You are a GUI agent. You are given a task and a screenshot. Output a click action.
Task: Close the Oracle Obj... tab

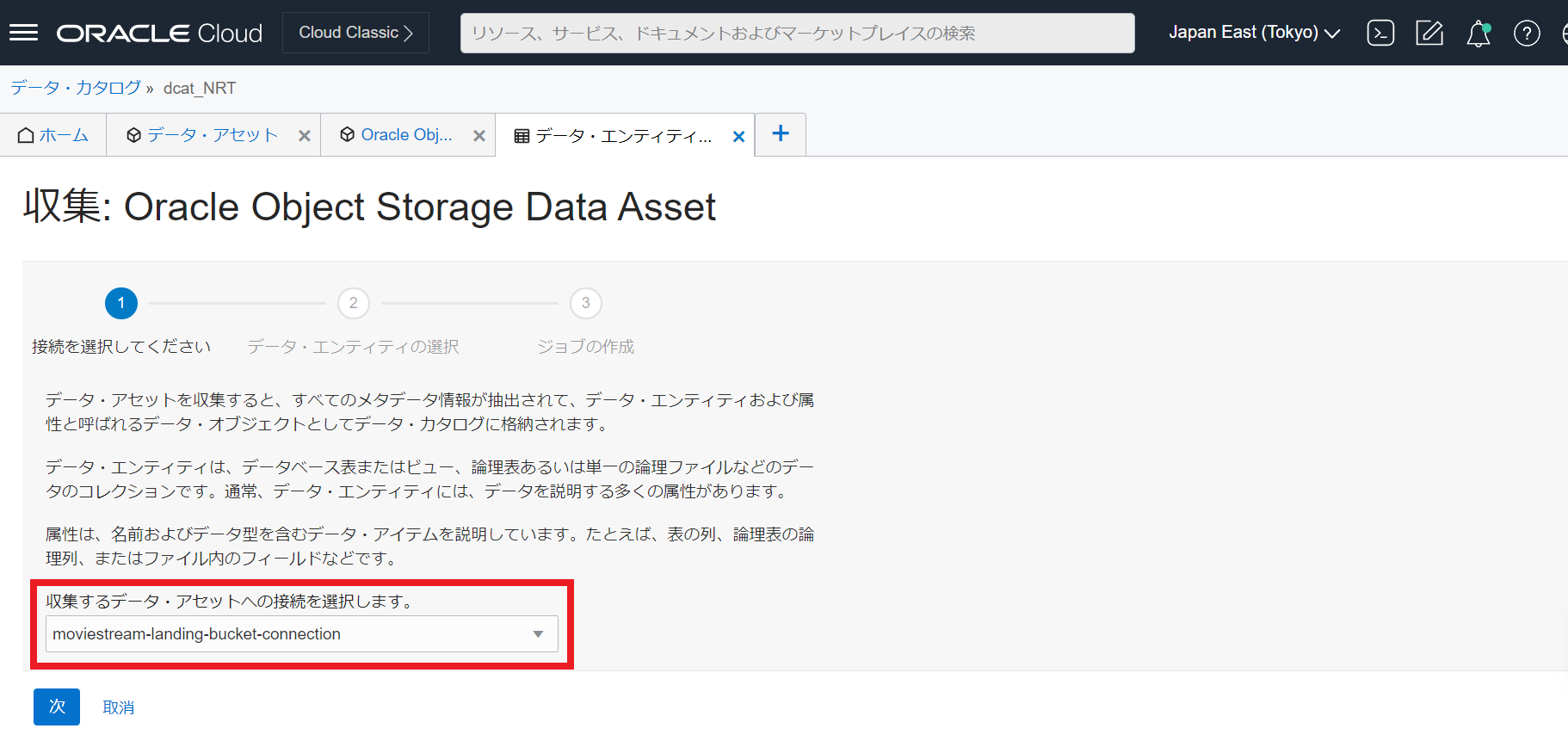[479, 136]
